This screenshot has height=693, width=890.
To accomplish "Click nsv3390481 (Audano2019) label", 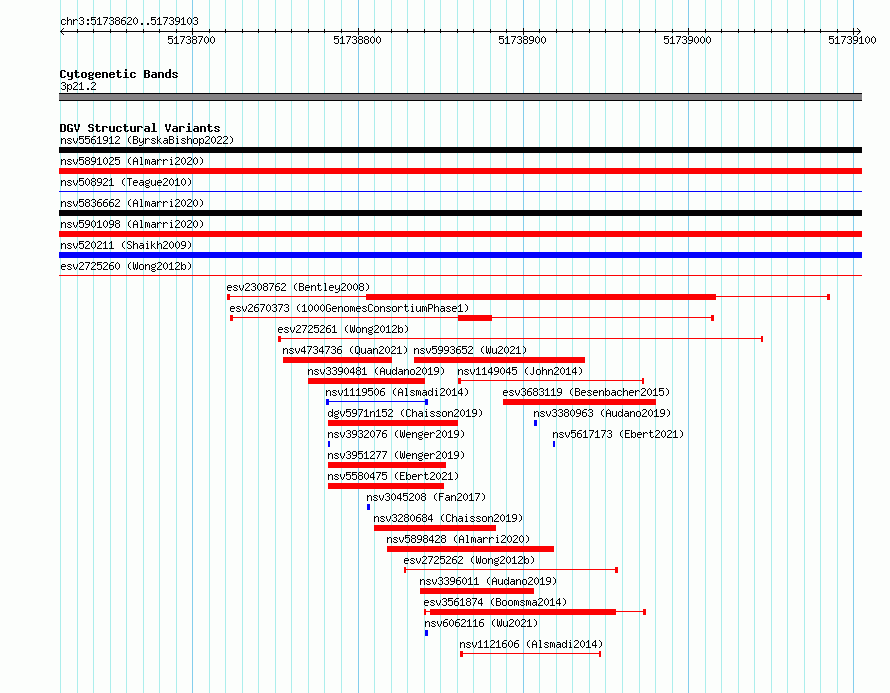I will [x=376, y=371].
